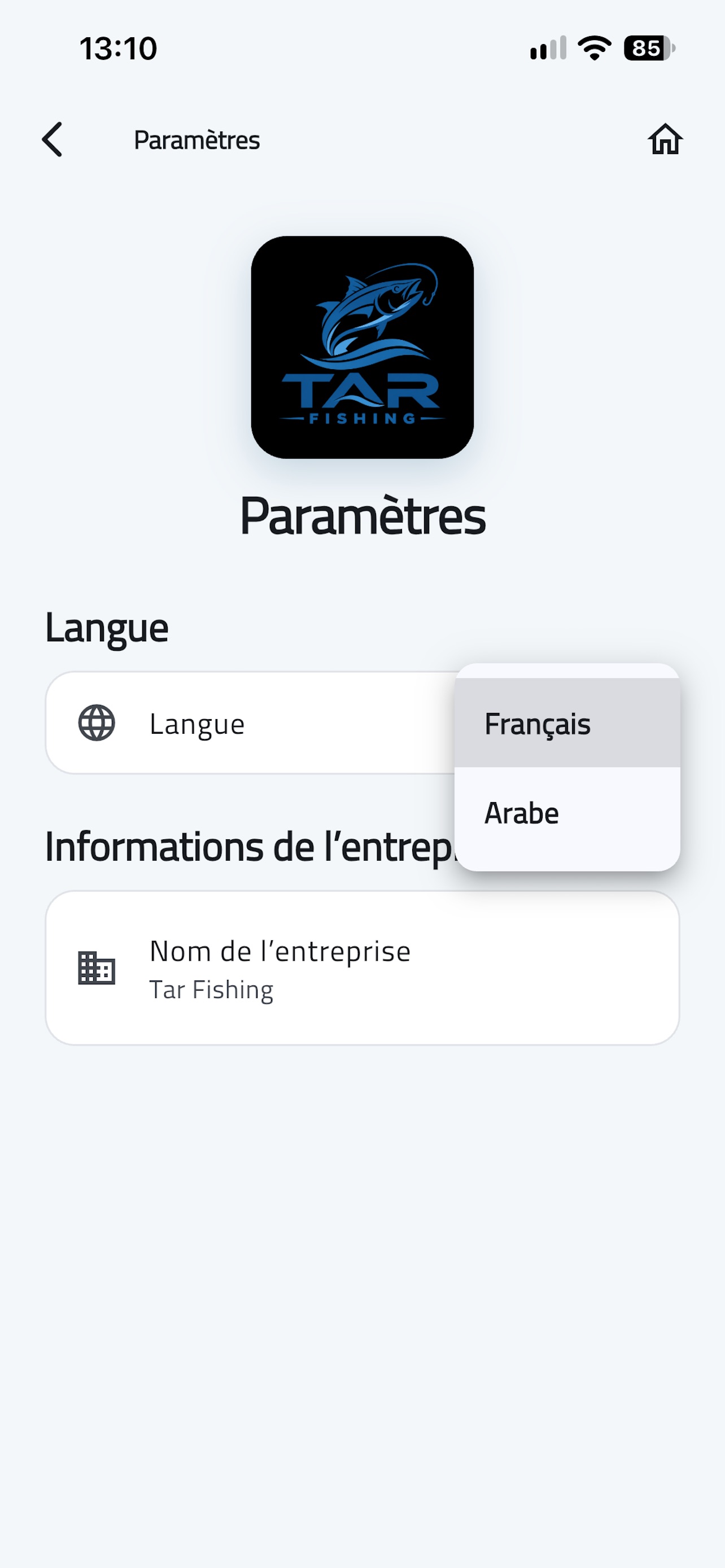Tap the Tar Fishing company name text

pos(211,990)
